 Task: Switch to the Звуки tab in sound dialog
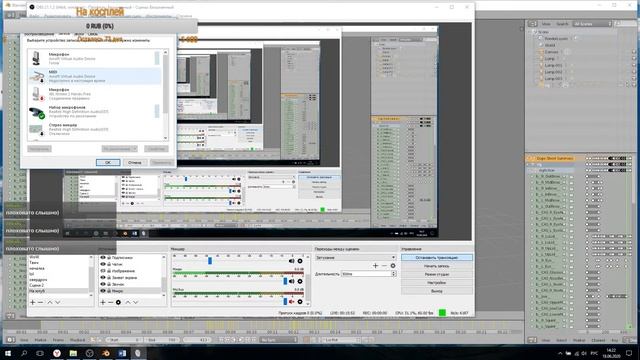click(x=79, y=34)
